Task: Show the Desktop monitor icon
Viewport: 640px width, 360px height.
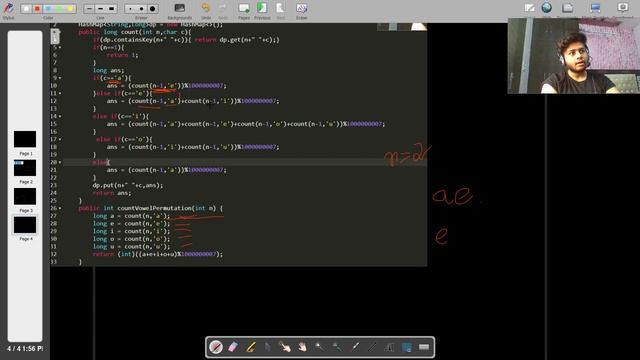Action: click(596, 8)
